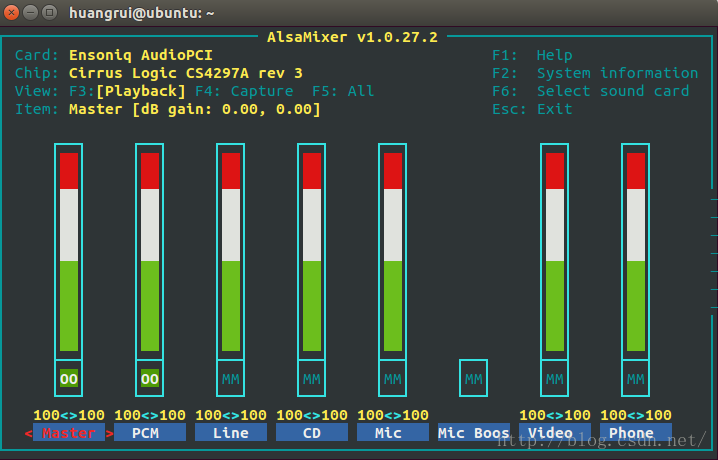The height and width of the screenshot is (460, 718).
Task: Select the Phone channel label
Action: 636,433
